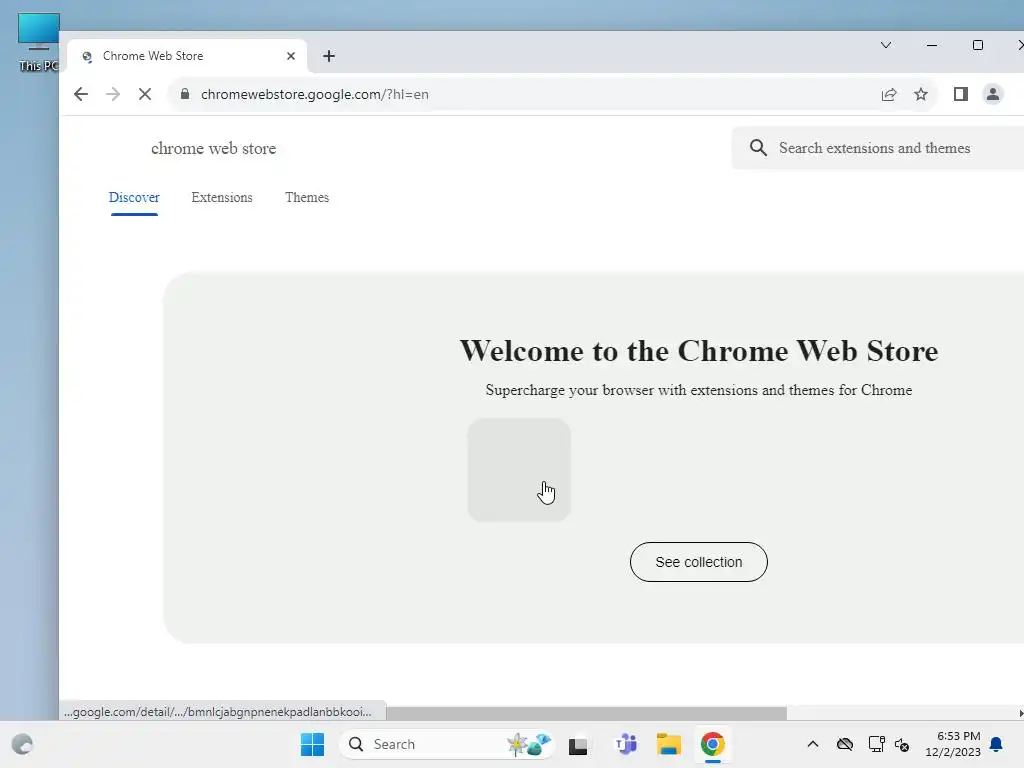
Task: Click the See collection button
Action: (699, 562)
